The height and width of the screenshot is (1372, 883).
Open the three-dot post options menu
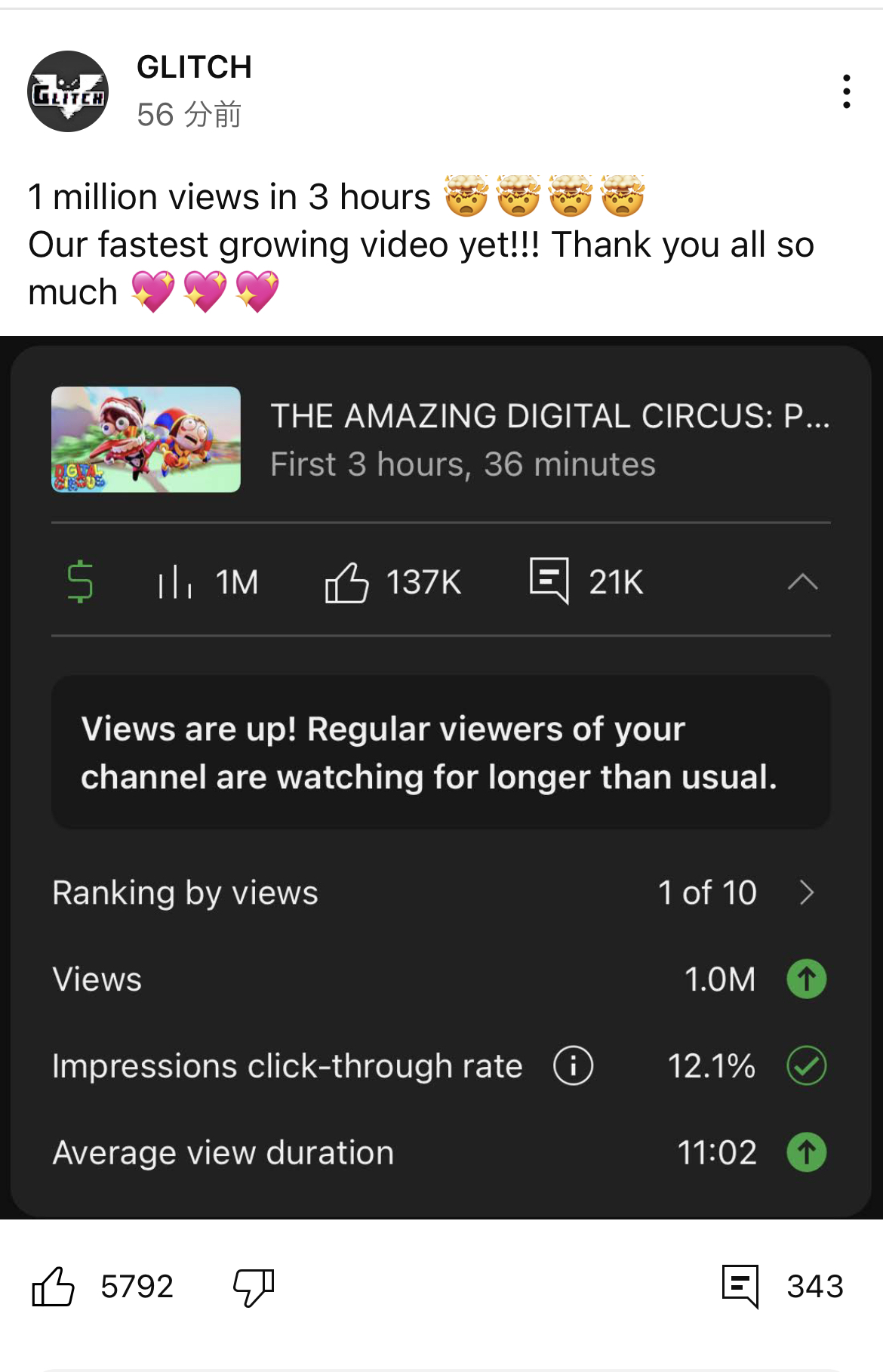click(x=847, y=91)
